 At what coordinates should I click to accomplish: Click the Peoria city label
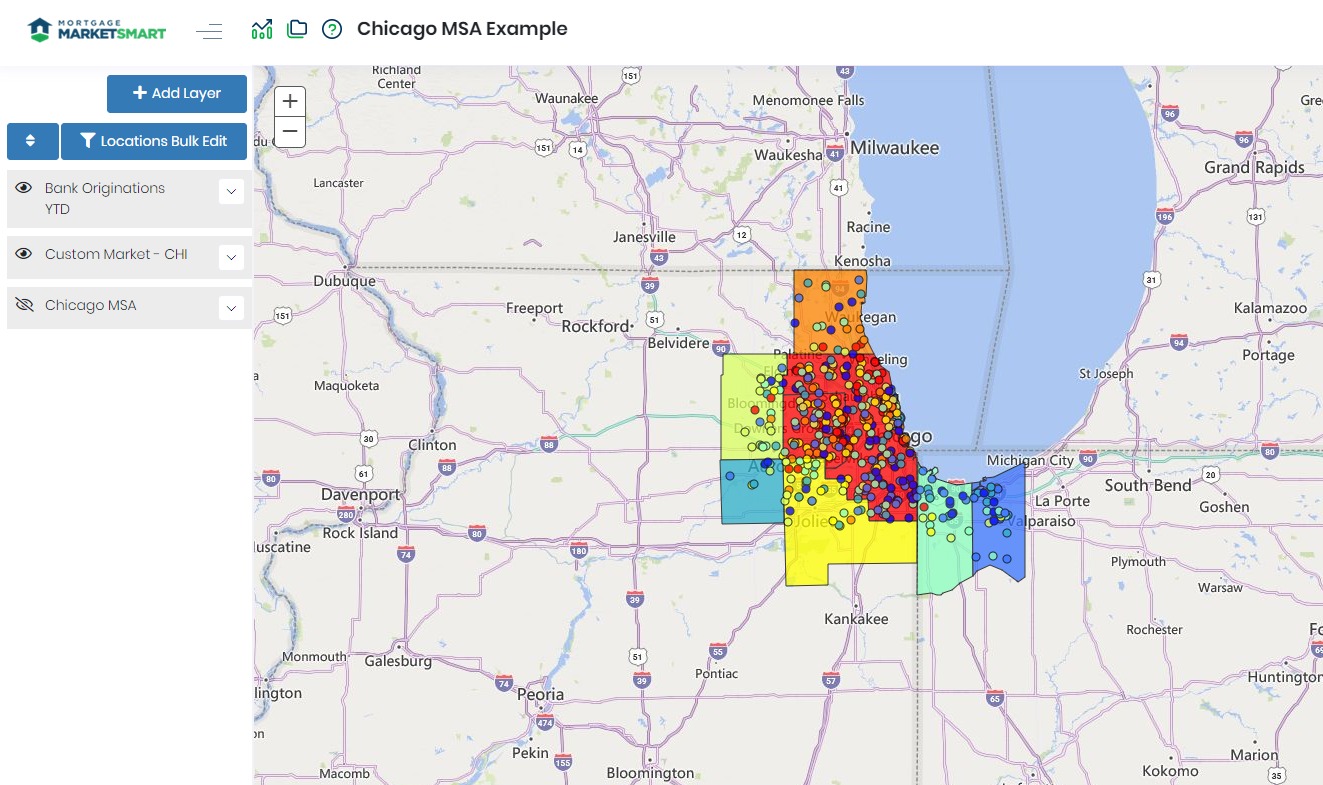click(x=540, y=694)
